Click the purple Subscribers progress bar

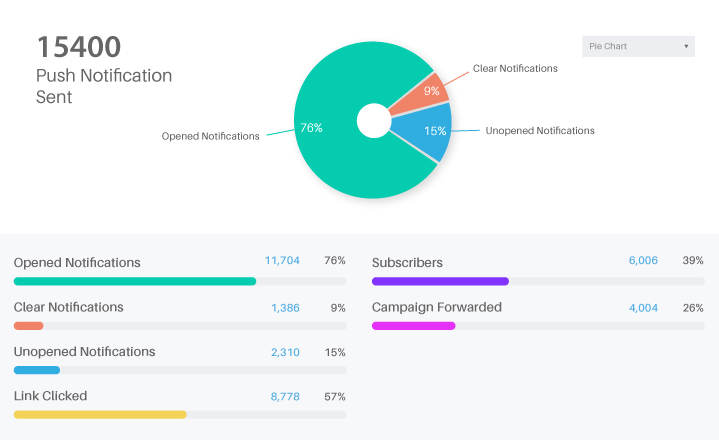pyautogui.click(x=440, y=281)
